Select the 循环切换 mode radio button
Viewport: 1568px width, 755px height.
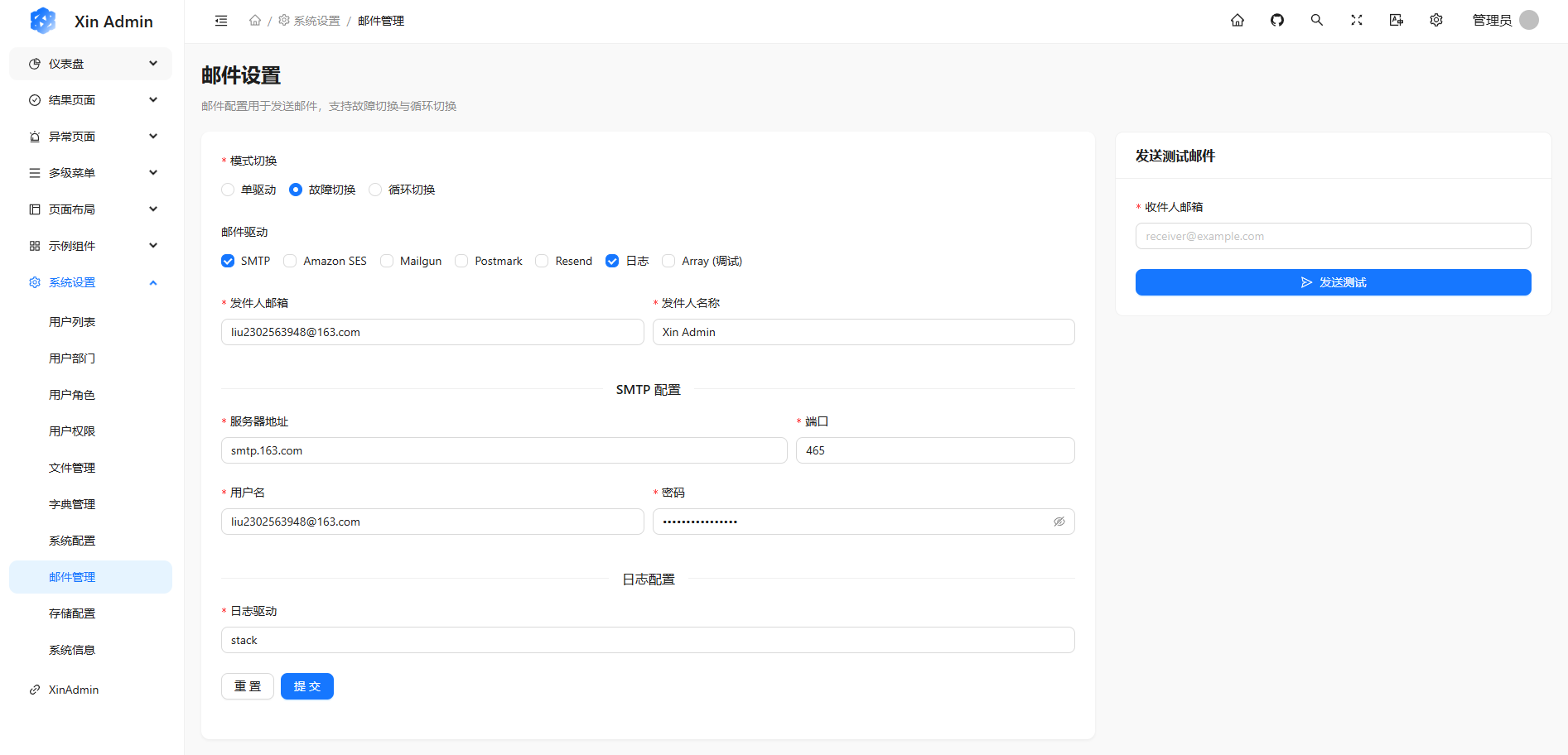tap(375, 189)
